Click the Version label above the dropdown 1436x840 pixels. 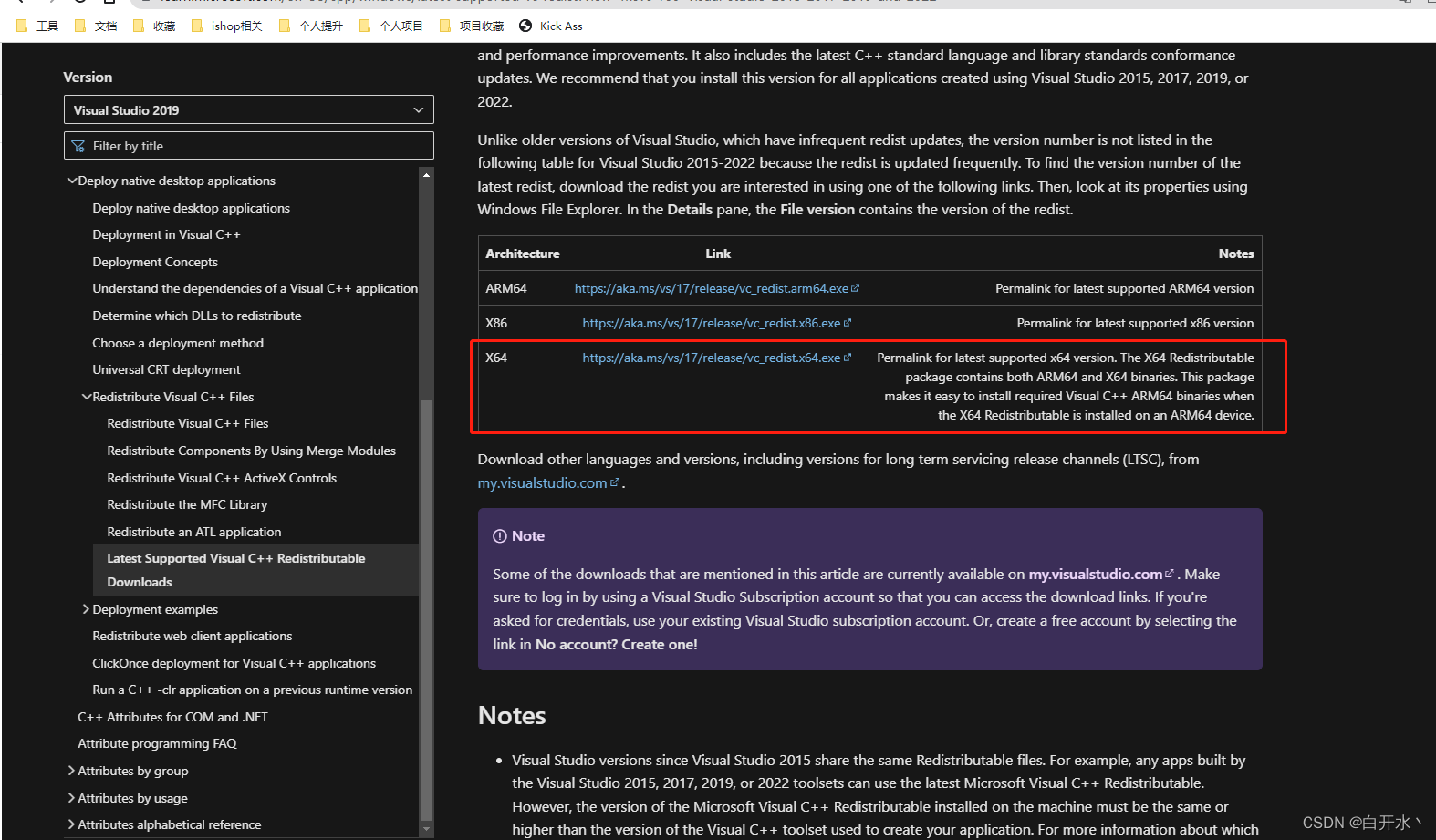(88, 78)
